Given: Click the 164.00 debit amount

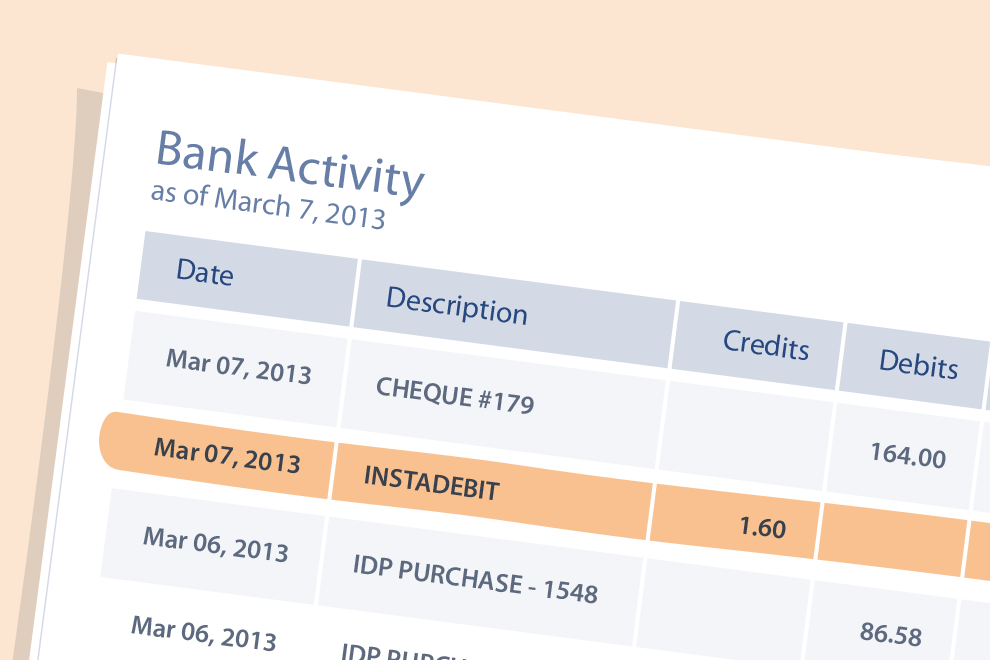Looking at the screenshot, I should click(x=908, y=455).
